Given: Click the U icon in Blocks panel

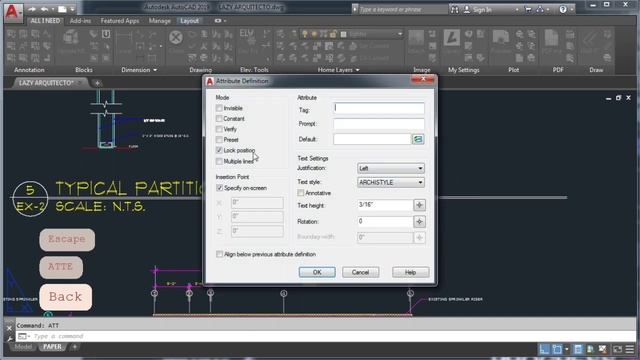Looking at the screenshot, I should pos(106,34).
